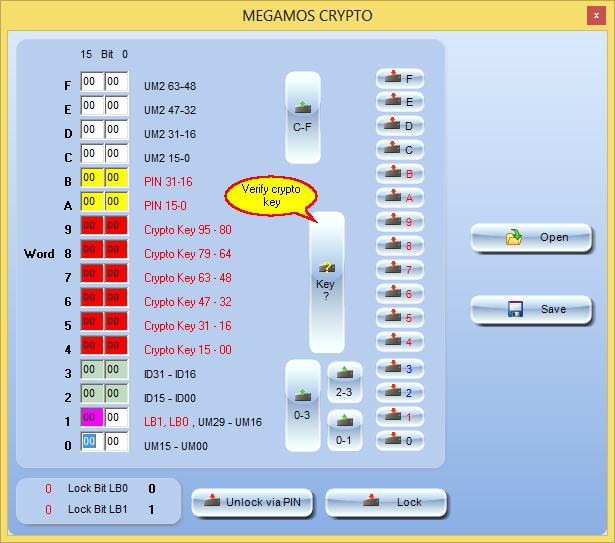Select word 1 low byte field

(116, 417)
